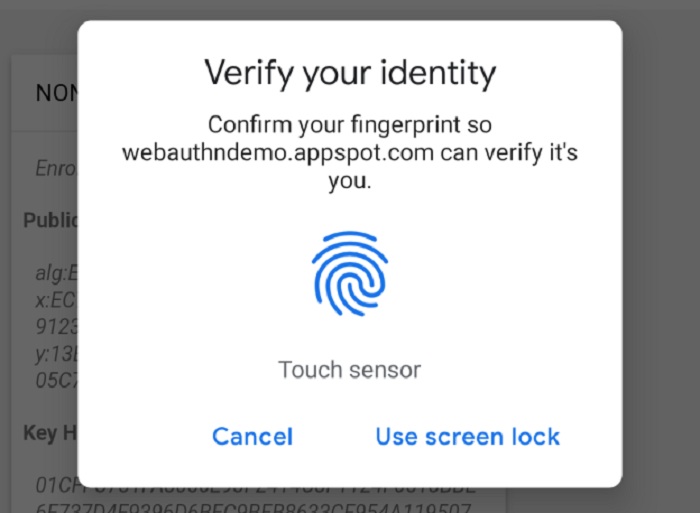Click the word you. in dialog

(350, 181)
